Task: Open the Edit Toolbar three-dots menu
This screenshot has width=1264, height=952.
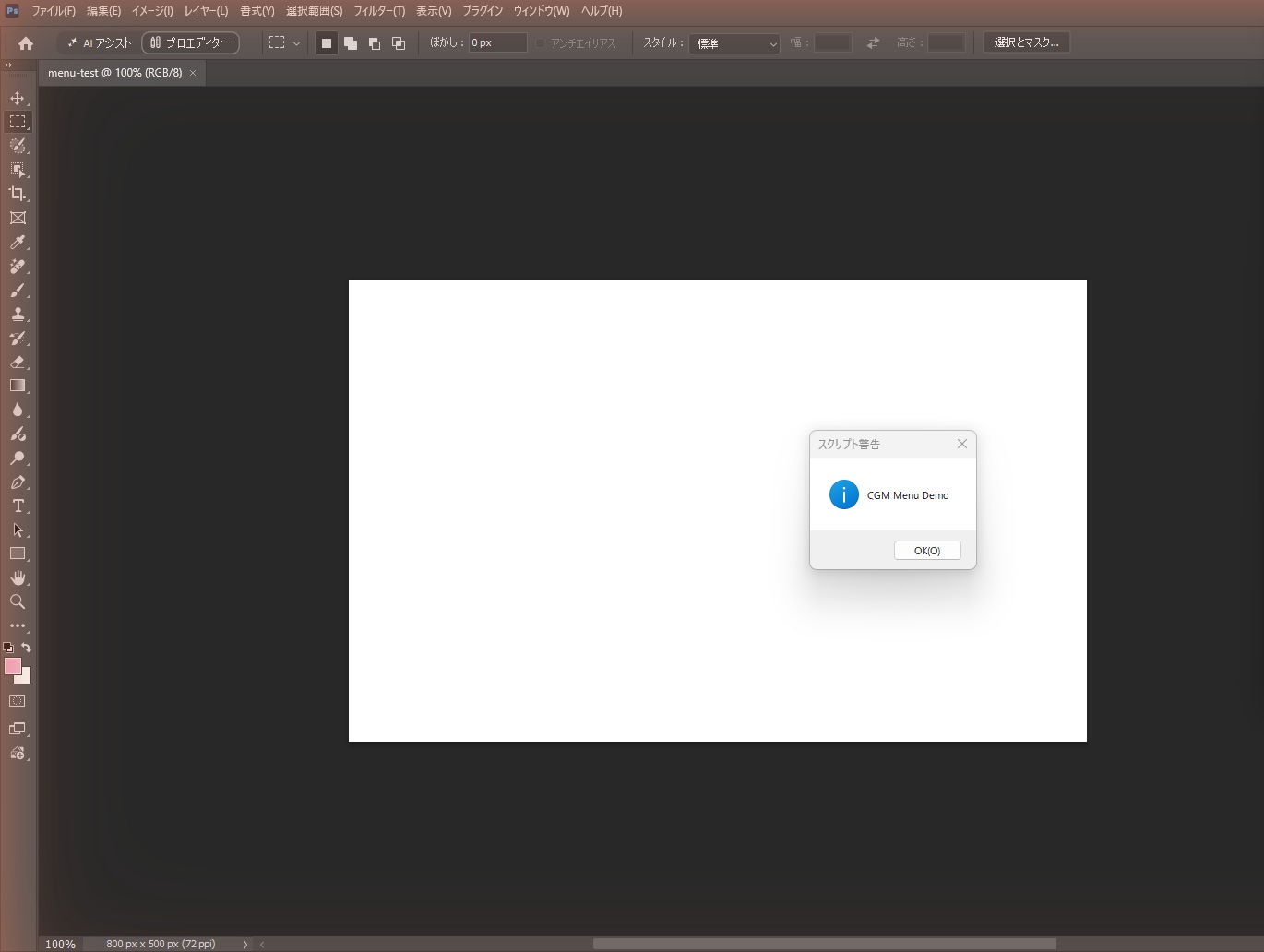Action: 18,625
